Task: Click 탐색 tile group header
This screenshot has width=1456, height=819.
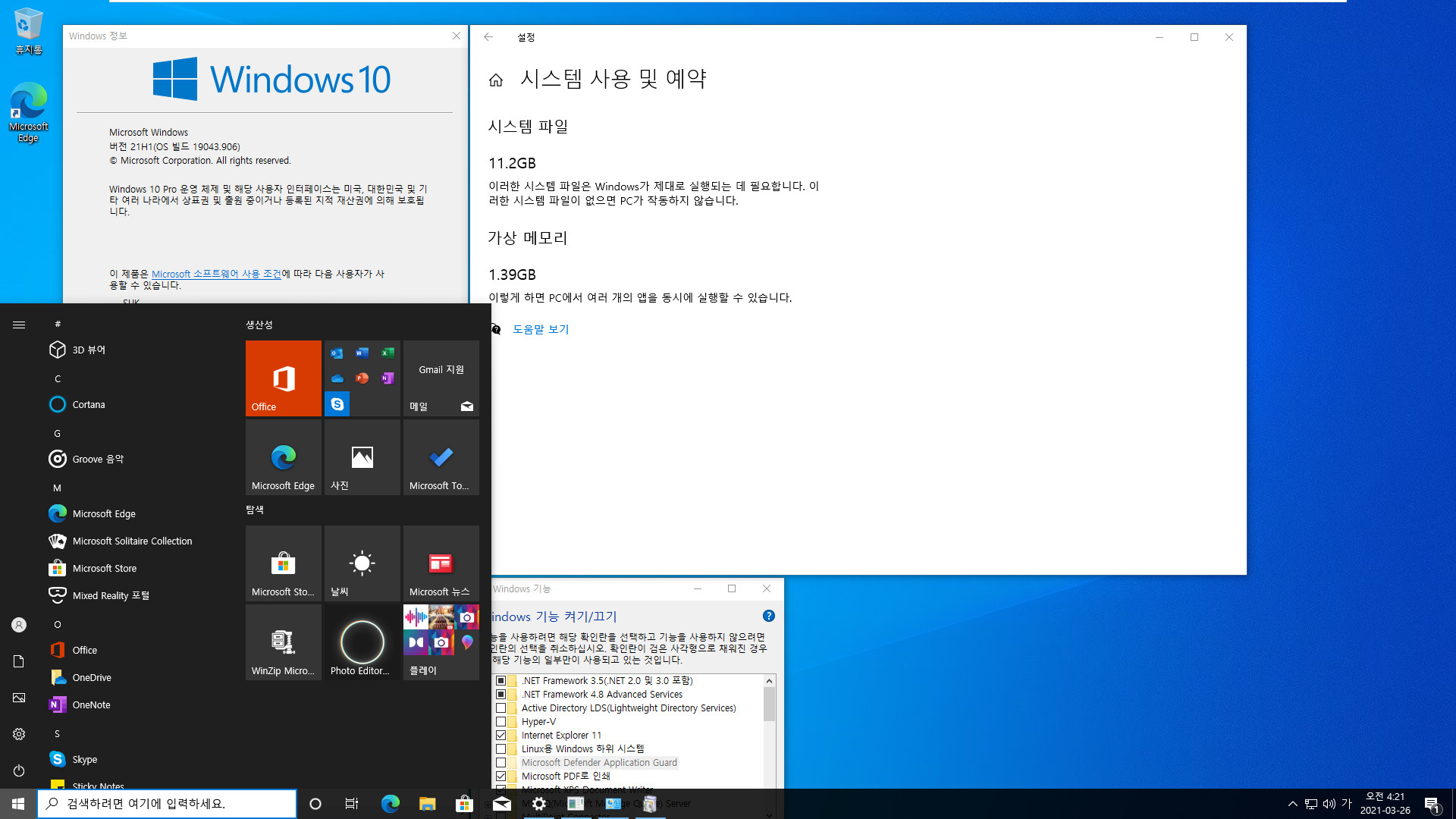Action: (x=255, y=510)
